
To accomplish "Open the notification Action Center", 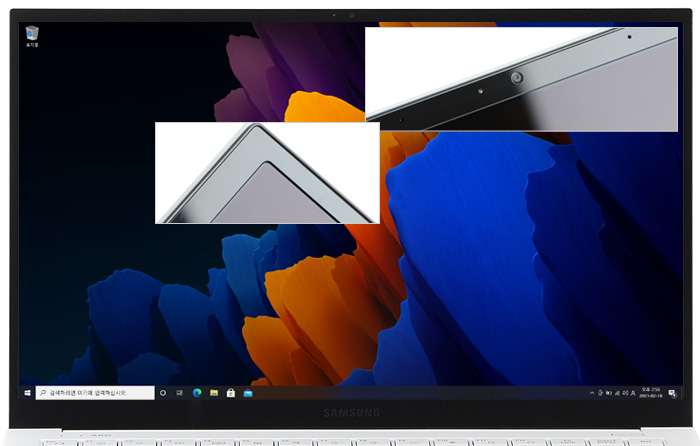I will coord(672,393).
